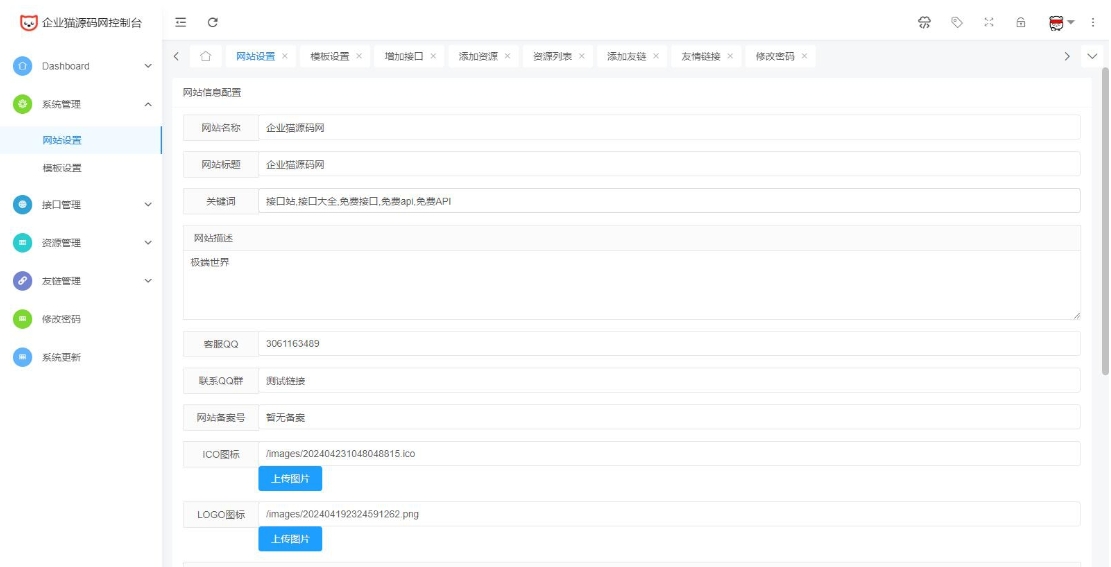This screenshot has width=1111, height=567.
Task: Select 模板设置 in the sidebar
Action: click(x=62, y=168)
